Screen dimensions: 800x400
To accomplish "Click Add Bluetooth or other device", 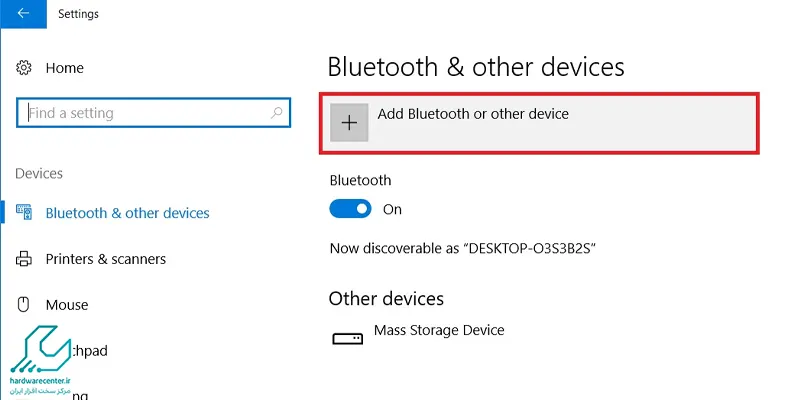I will tap(473, 113).
